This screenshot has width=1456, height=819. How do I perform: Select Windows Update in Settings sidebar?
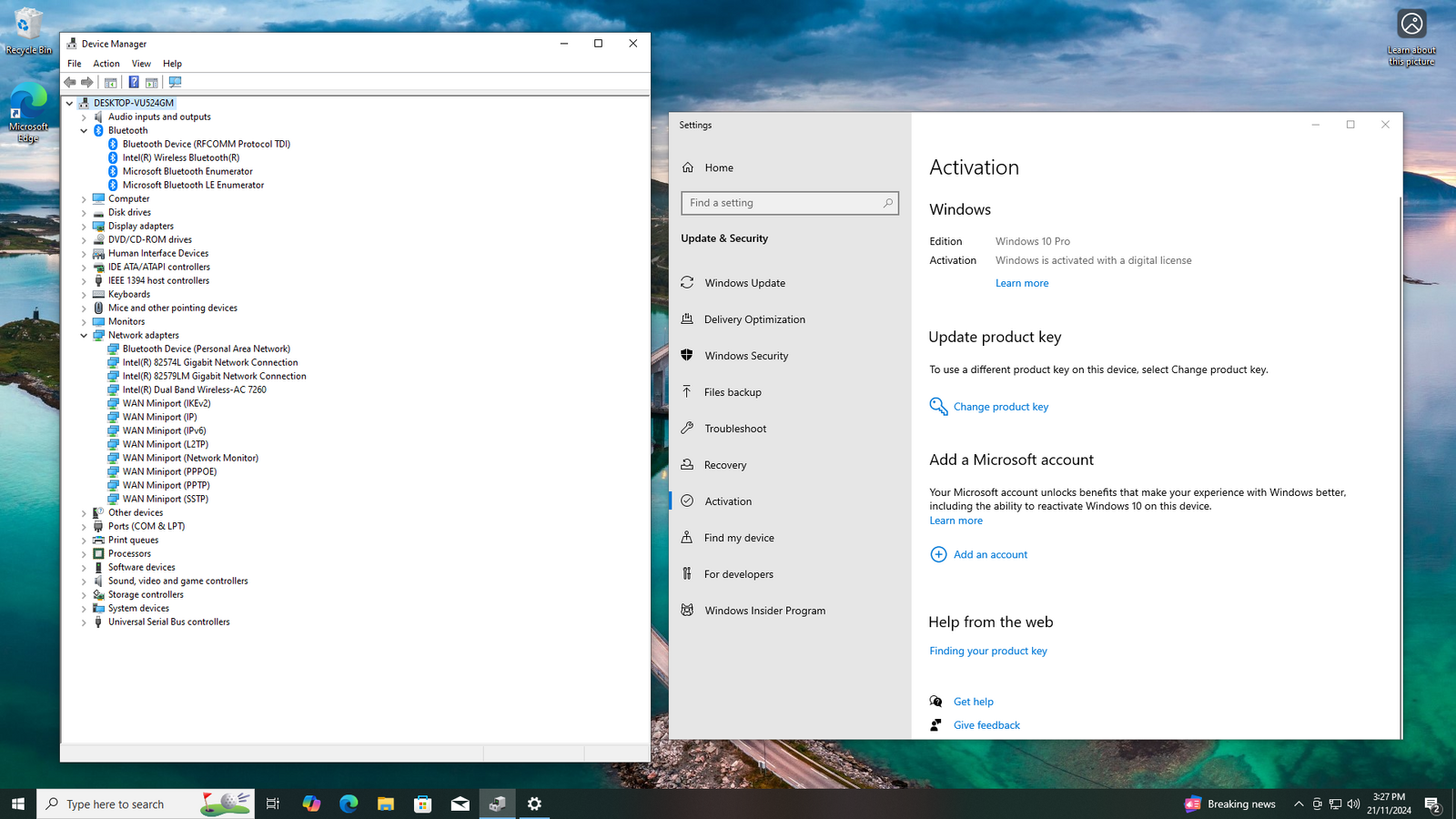(790, 283)
